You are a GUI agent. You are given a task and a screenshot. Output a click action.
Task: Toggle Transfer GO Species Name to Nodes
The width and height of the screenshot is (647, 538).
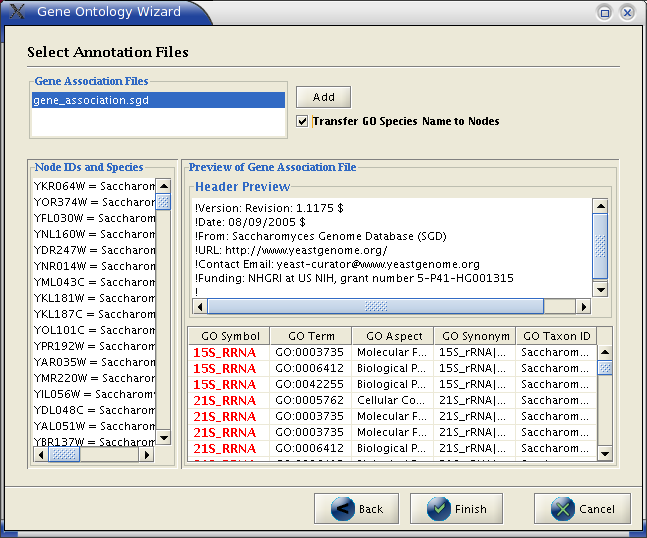click(x=303, y=121)
